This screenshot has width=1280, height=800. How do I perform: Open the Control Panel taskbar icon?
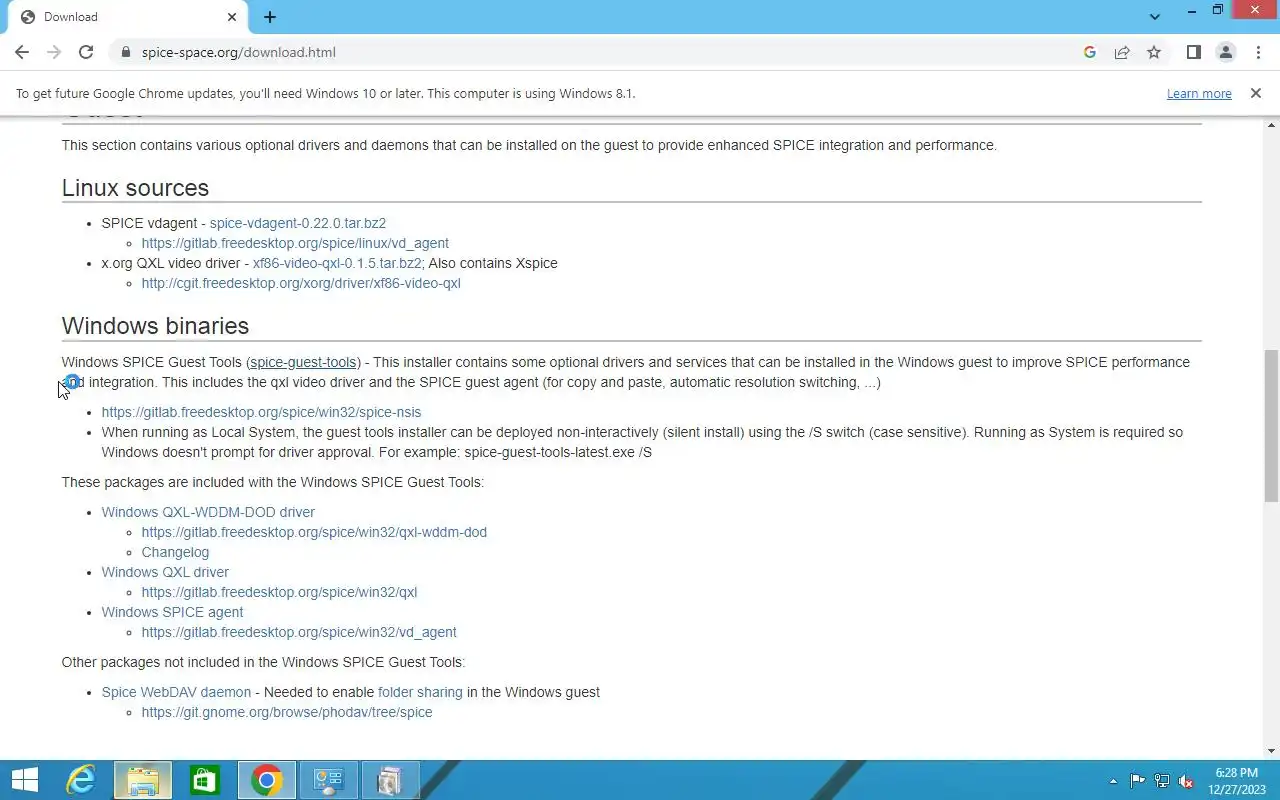coord(328,780)
